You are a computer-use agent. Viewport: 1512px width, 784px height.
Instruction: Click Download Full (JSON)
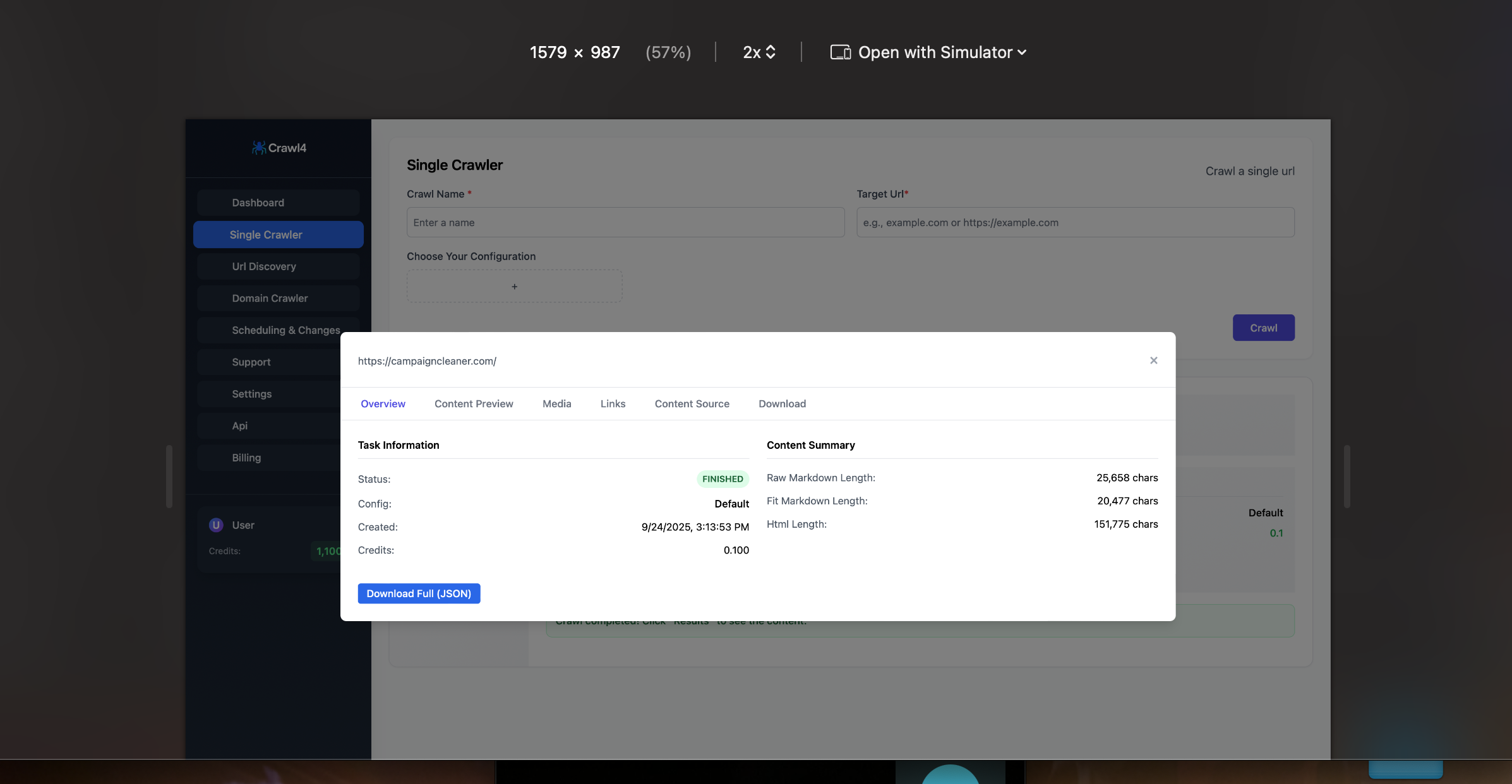pyautogui.click(x=419, y=593)
